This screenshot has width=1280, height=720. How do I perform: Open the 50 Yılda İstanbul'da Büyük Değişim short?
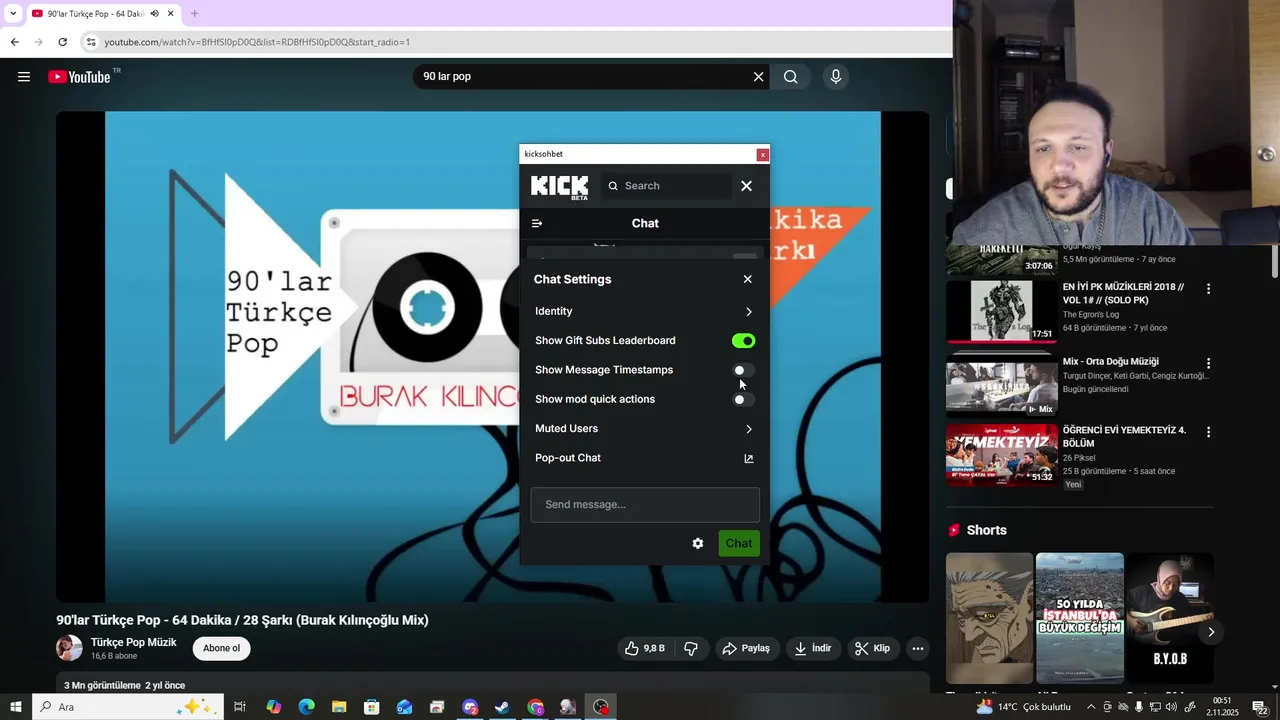tap(1080, 618)
